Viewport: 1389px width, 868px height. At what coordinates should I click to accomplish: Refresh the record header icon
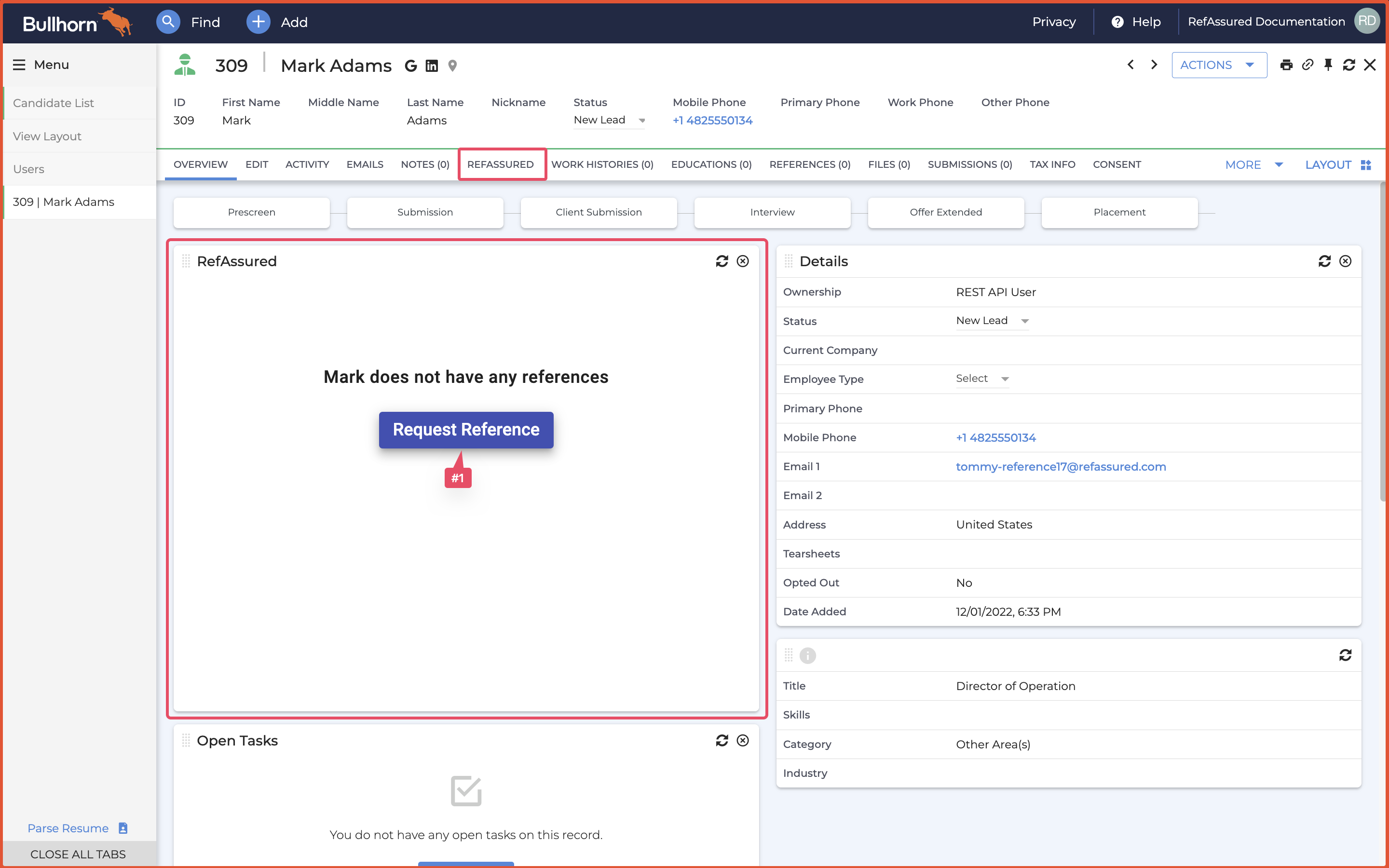point(1349,65)
